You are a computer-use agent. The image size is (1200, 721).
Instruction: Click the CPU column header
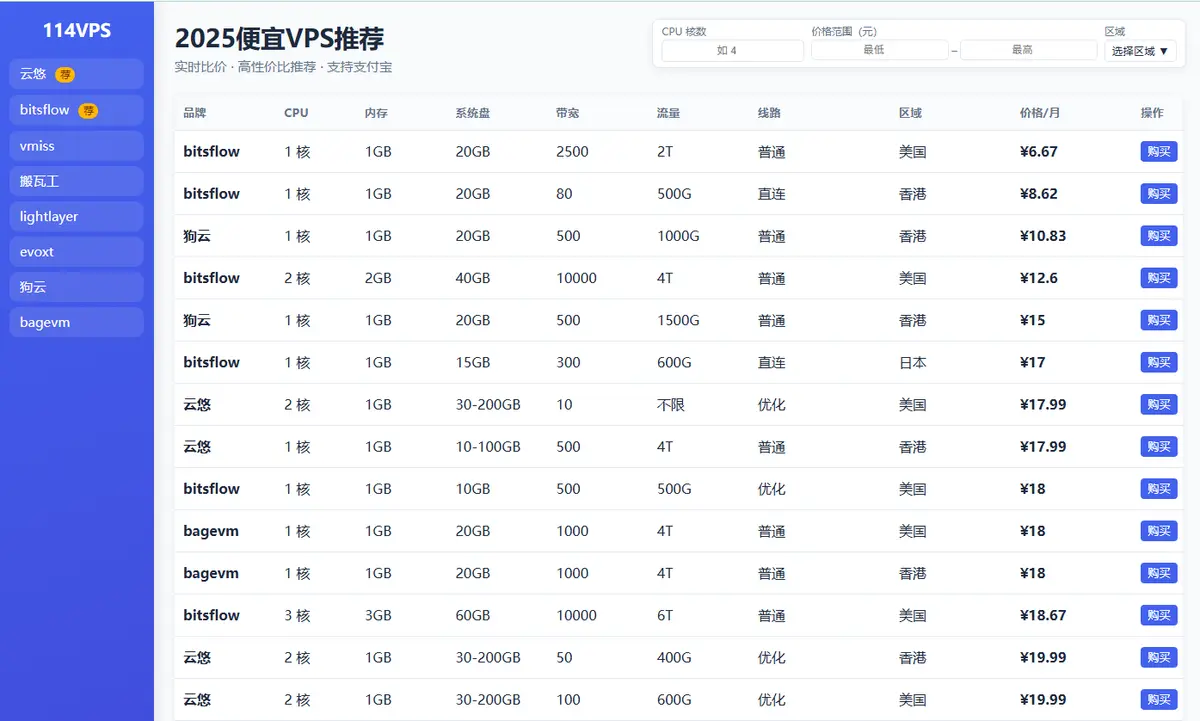coord(296,113)
